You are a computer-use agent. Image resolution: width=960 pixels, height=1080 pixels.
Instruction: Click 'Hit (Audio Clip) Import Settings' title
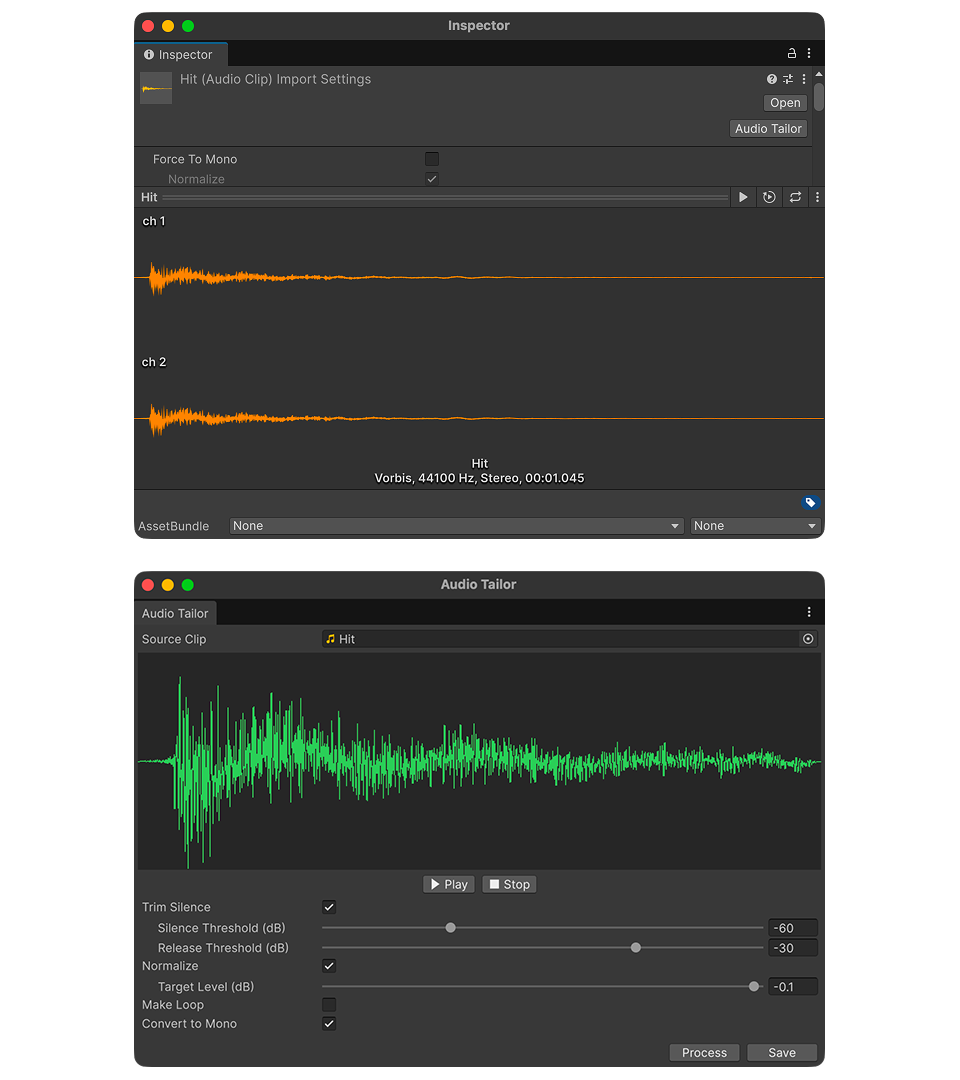[275, 79]
